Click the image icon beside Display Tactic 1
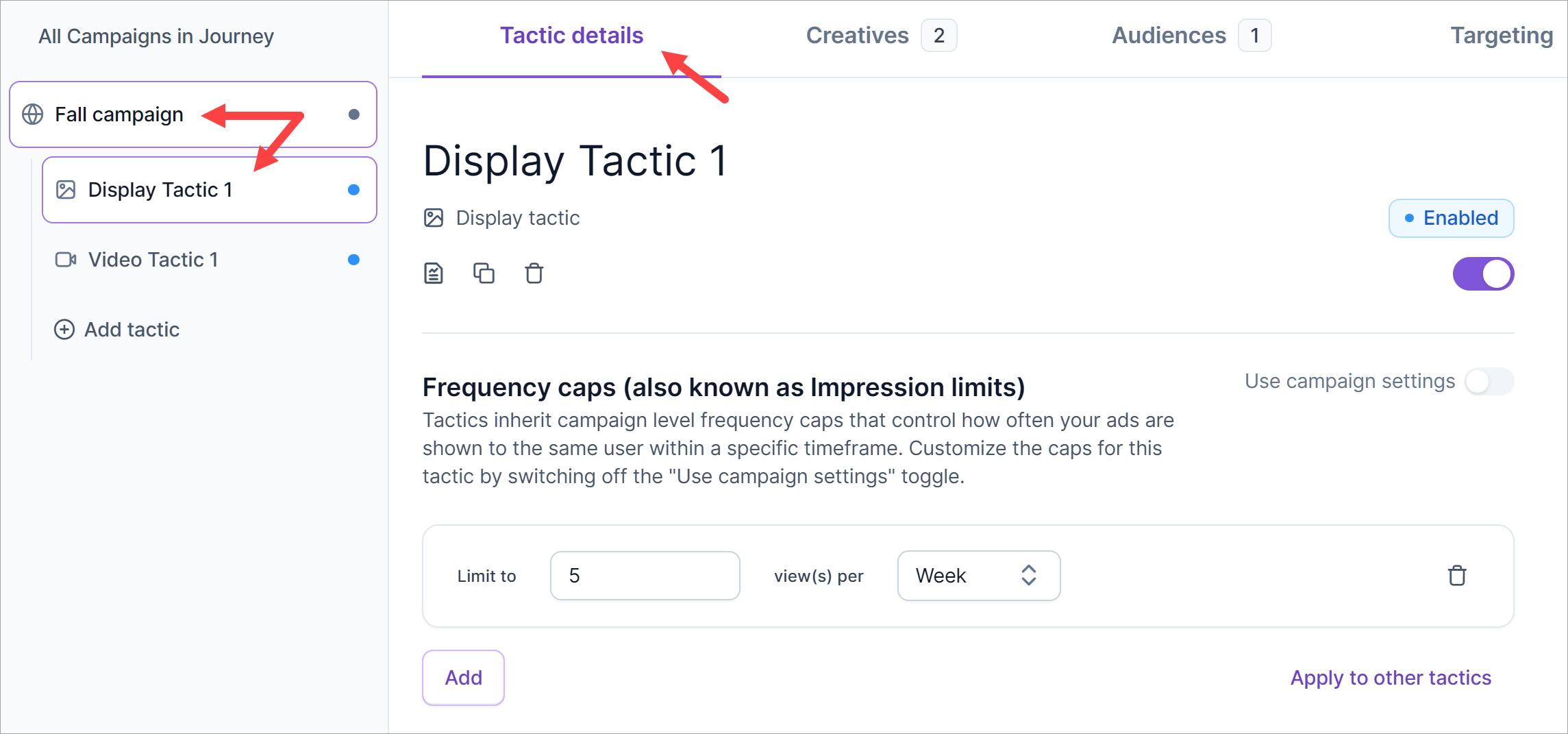Viewport: 1568px width, 734px height. (66, 190)
